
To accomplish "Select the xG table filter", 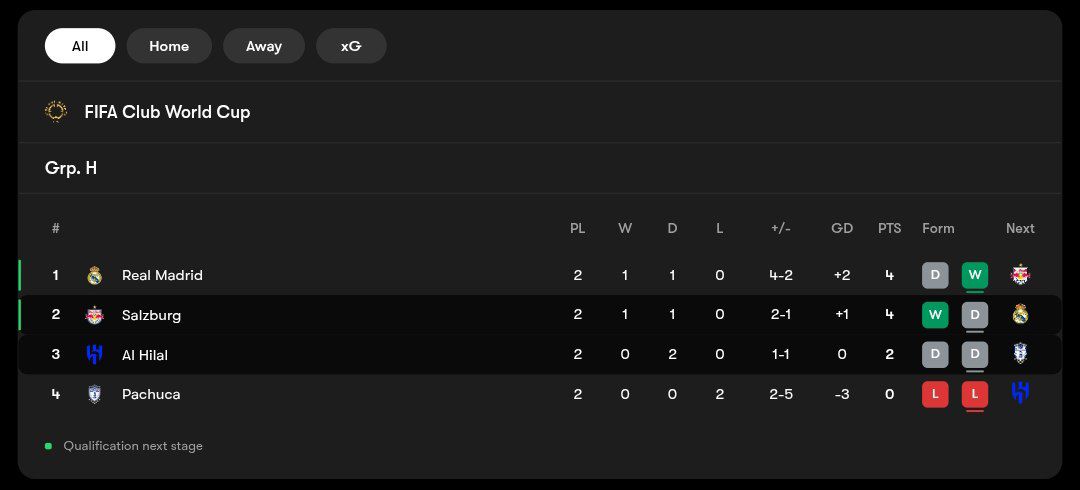I will (x=351, y=46).
